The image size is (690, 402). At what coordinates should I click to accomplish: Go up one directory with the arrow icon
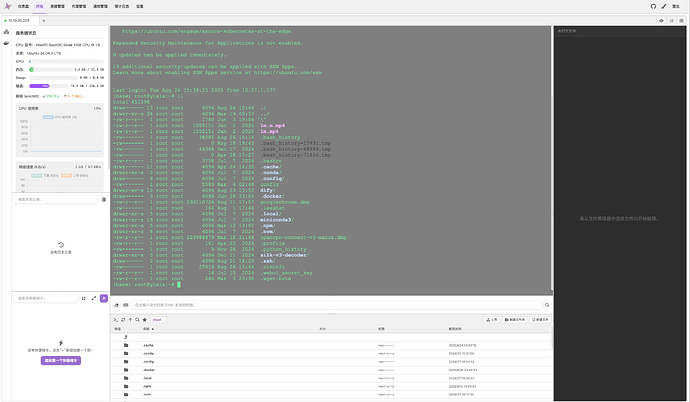coord(130,320)
